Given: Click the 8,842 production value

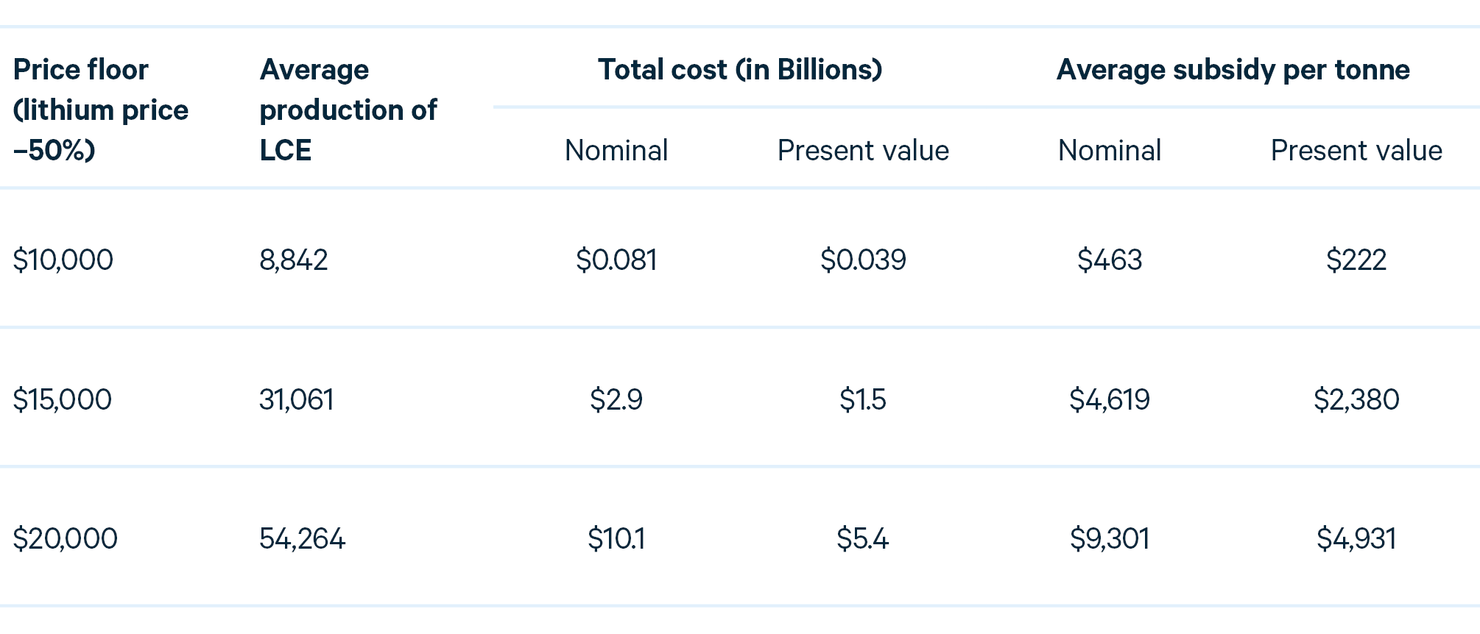Looking at the screenshot, I should pos(294,260).
